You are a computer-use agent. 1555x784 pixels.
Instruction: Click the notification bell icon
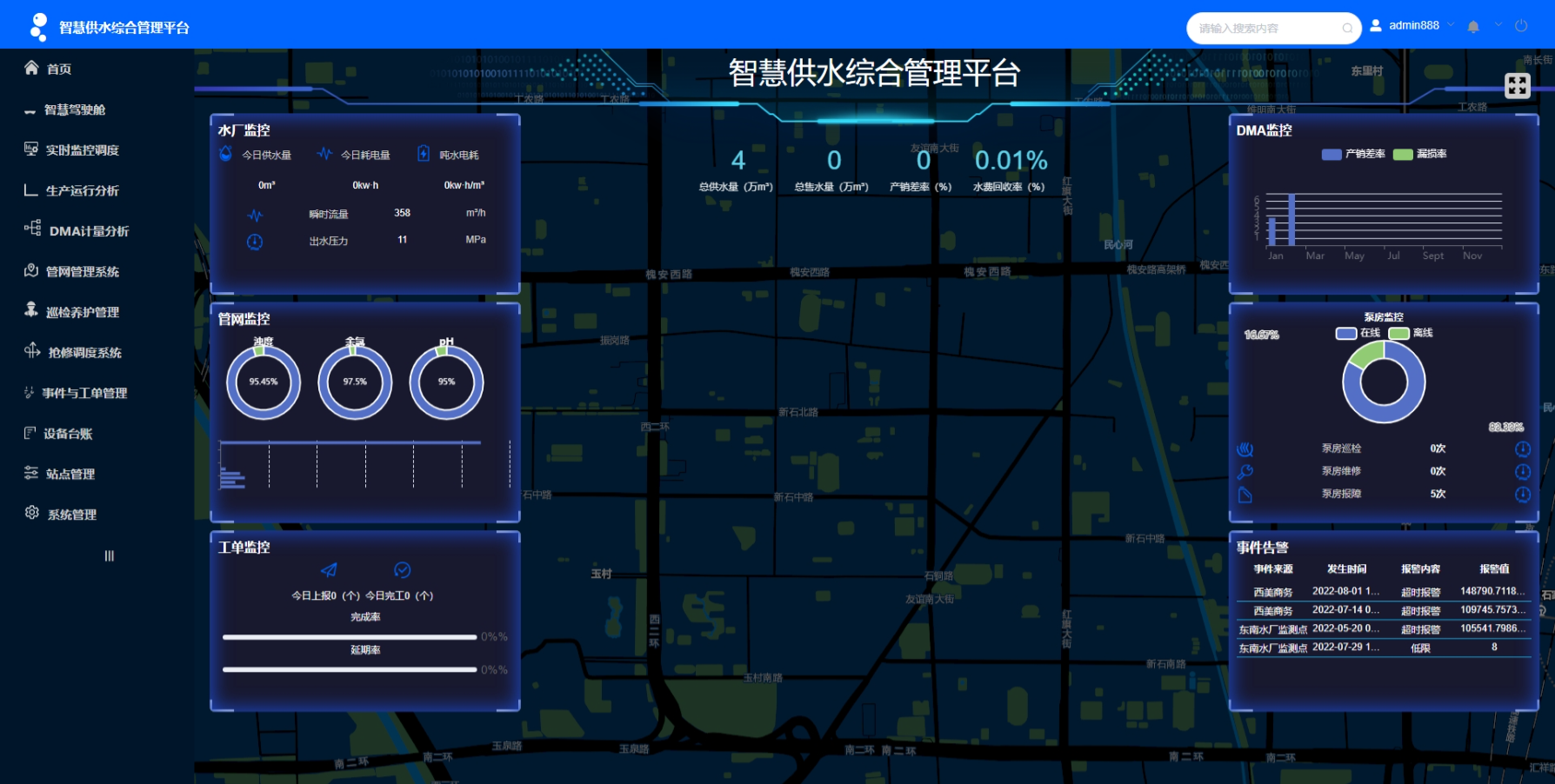1473,27
